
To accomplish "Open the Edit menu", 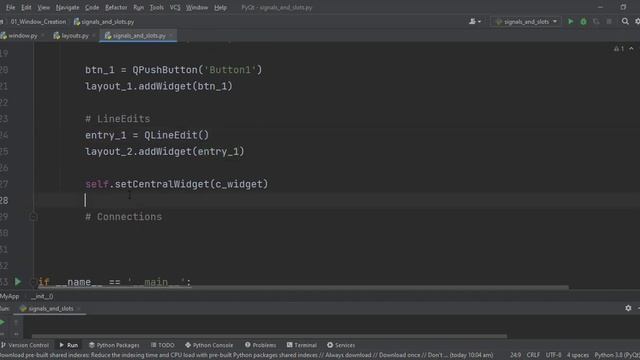I will point(26,7).
